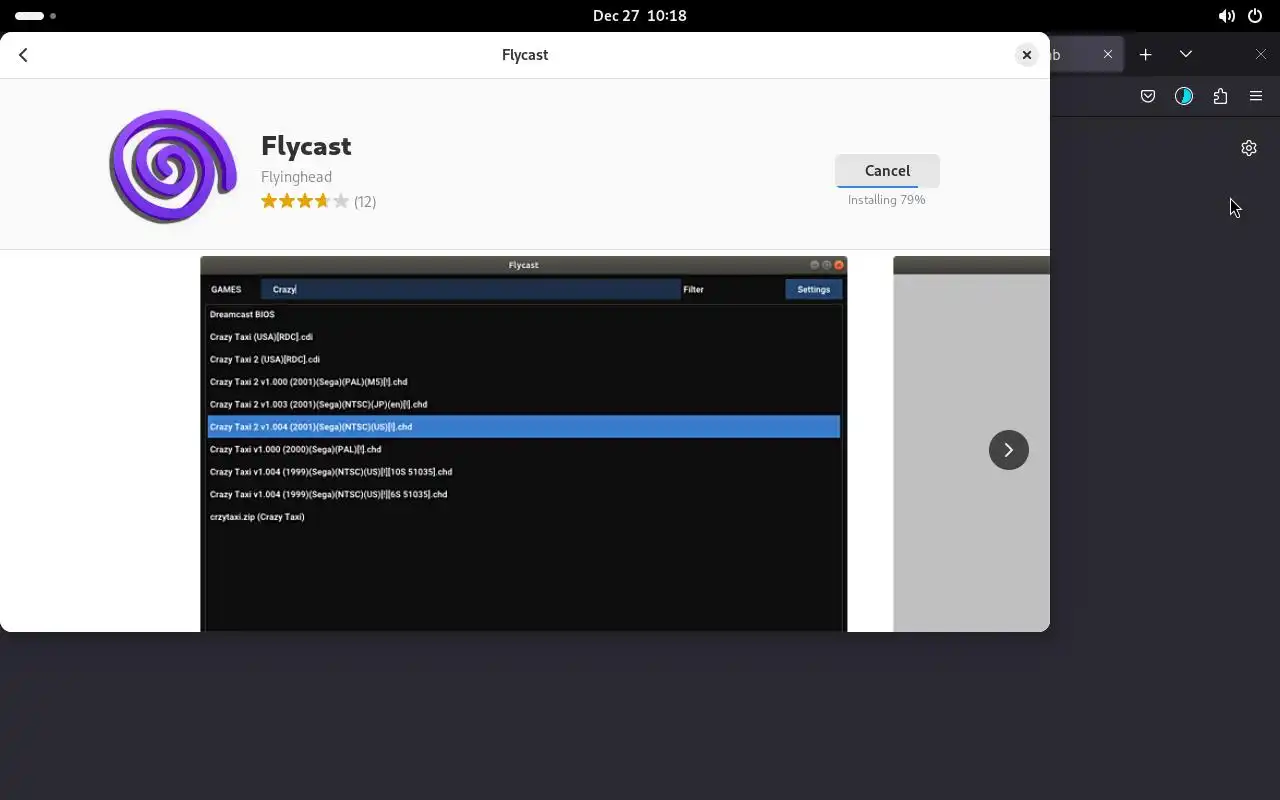Click the volume icon in the system tray

pos(1226,16)
